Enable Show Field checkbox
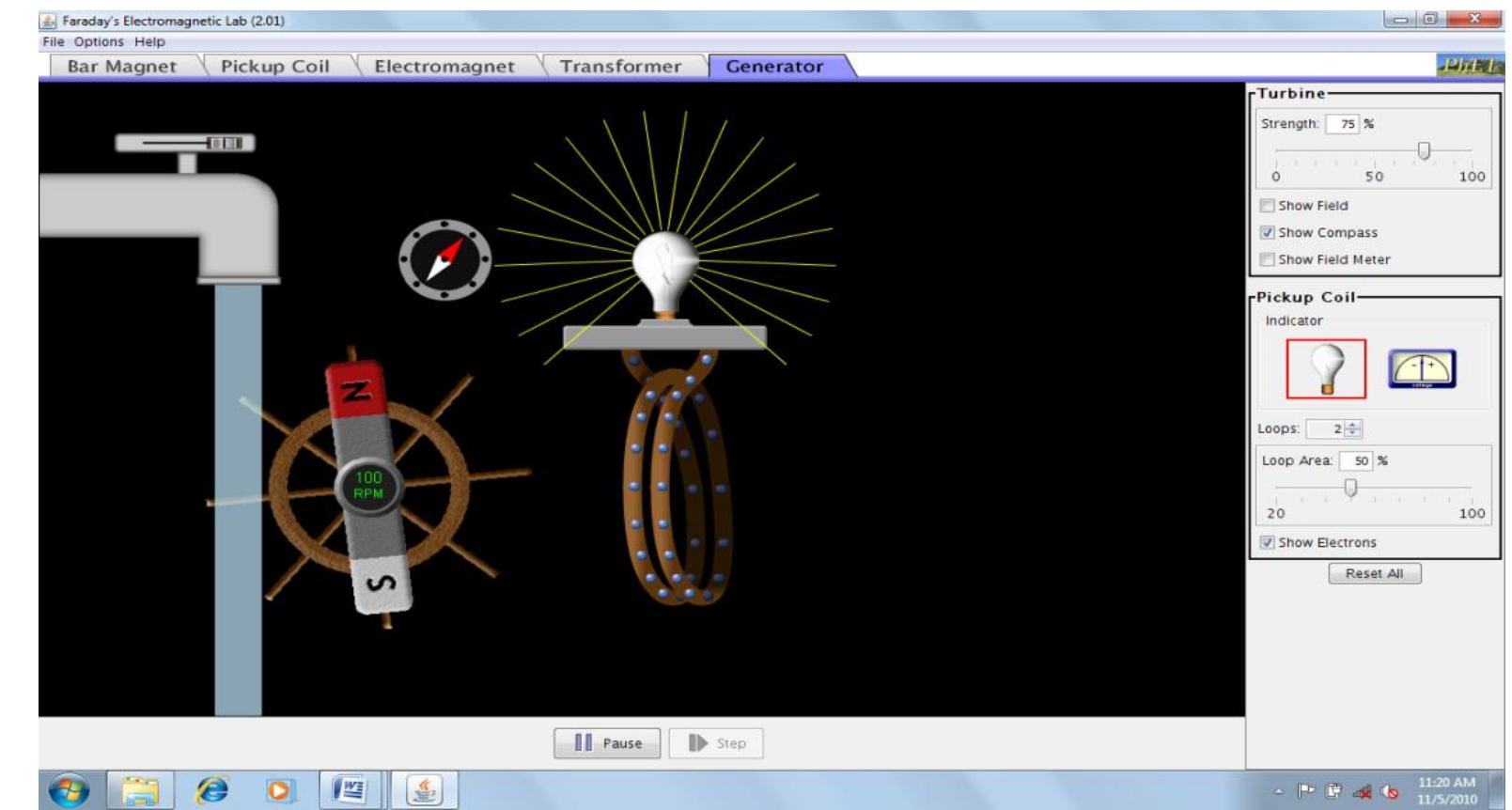 pyautogui.click(x=1268, y=205)
